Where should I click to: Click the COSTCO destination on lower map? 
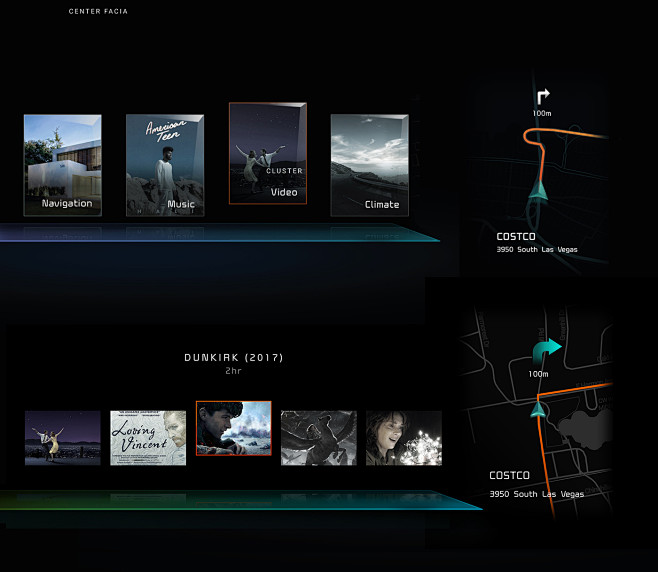click(x=509, y=475)
